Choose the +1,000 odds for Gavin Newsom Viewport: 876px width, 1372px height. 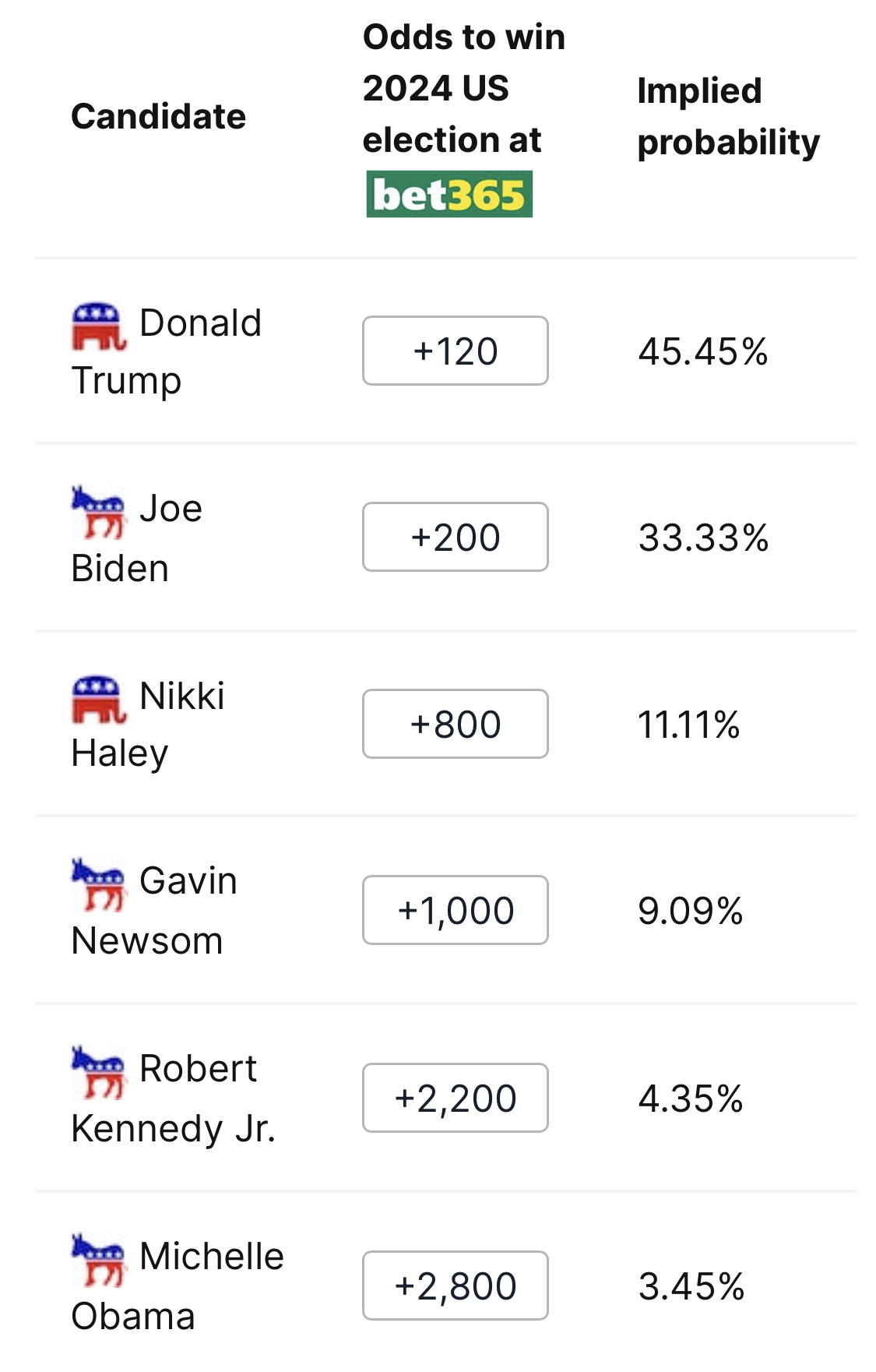point(456,910)
